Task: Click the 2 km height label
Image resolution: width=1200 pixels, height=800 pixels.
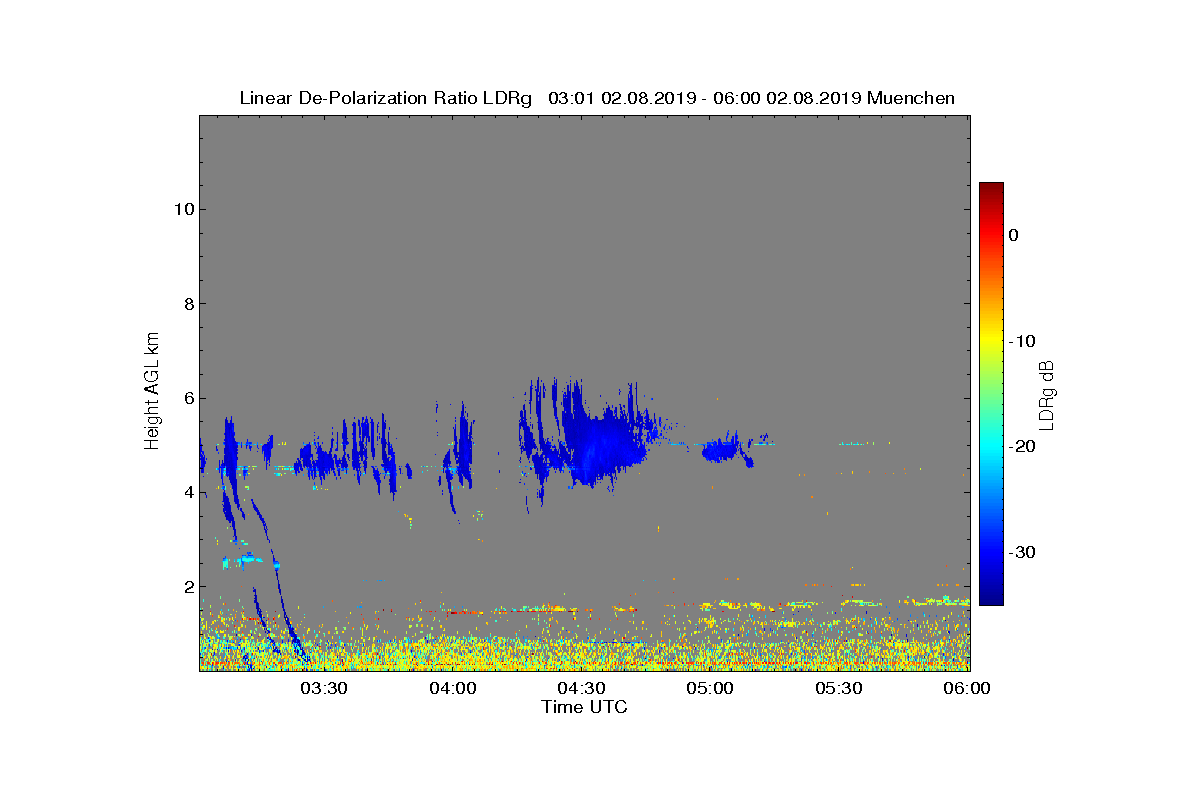Action: tap(187, 586)
